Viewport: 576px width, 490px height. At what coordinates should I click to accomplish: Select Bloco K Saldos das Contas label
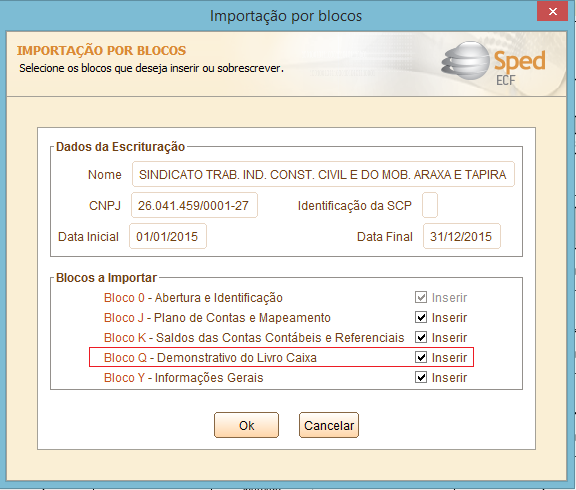tap(254, 338)
